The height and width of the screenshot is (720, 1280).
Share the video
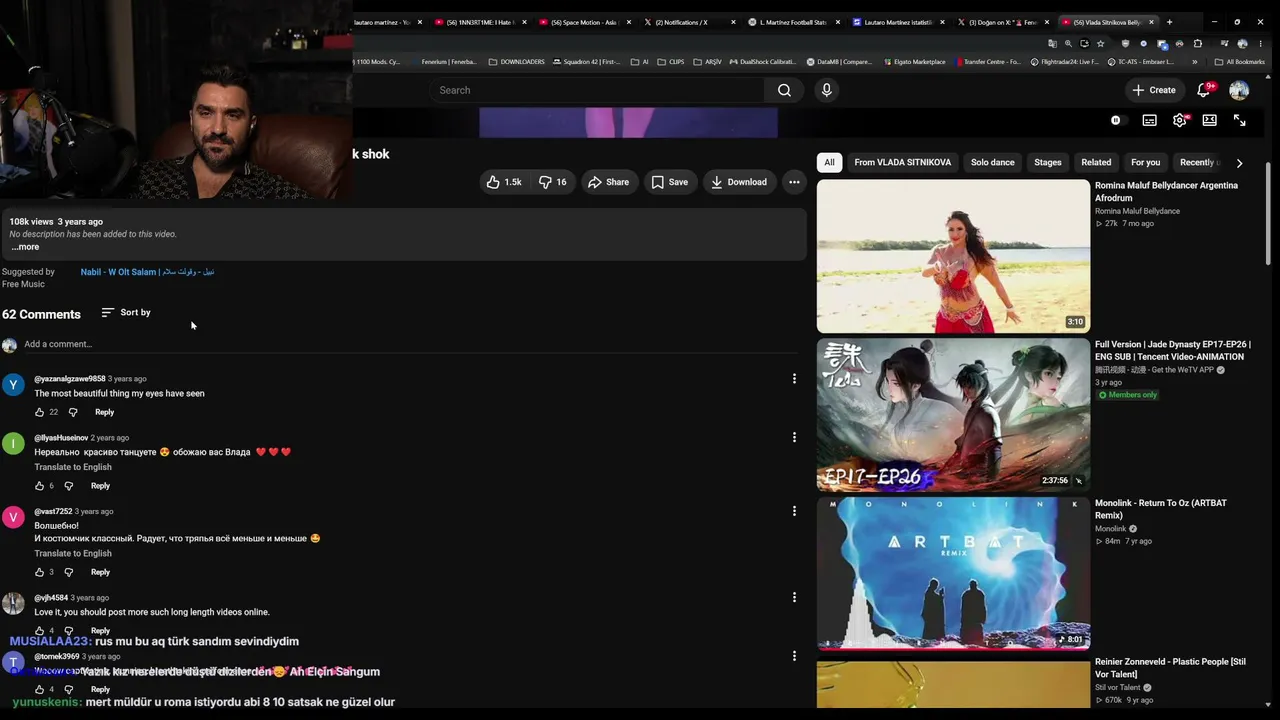pos(608,182)
